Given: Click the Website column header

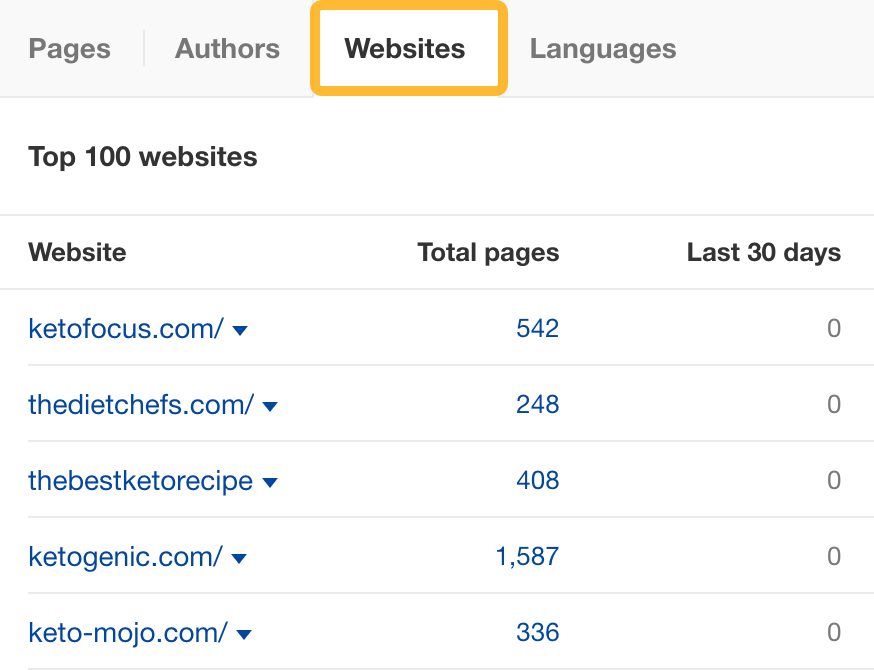Looking at the screenshot, I should (77, 252).
